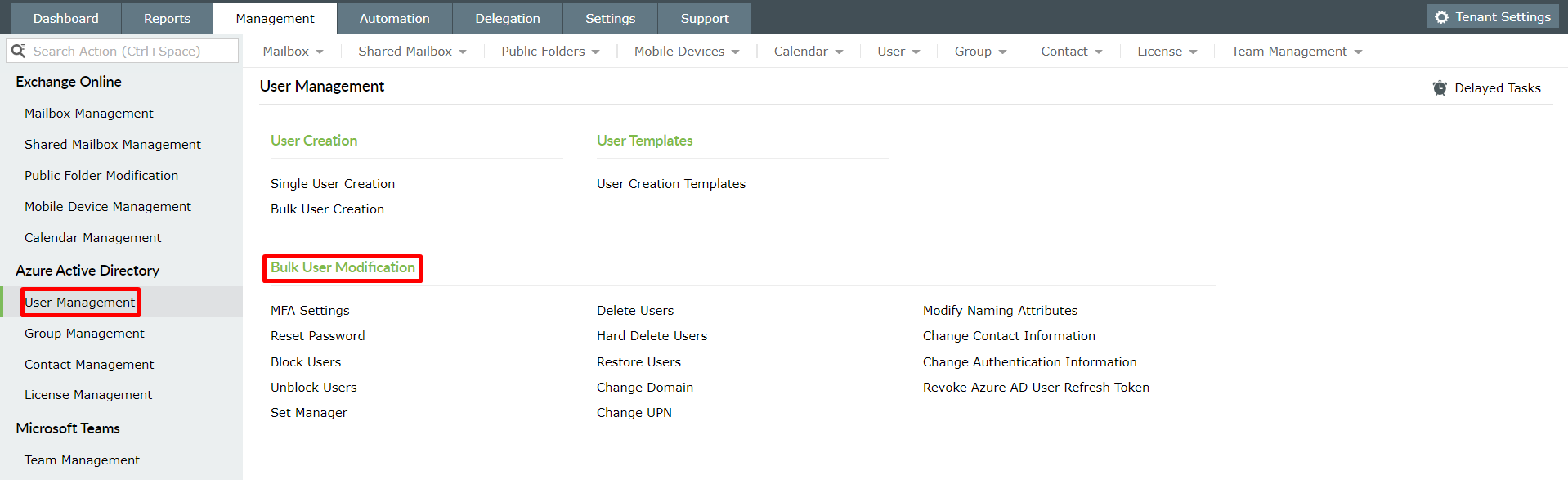This screenshot has width=1568, height=480.
Task: Select the Reset Password option
Action: (x=317, y=336)
